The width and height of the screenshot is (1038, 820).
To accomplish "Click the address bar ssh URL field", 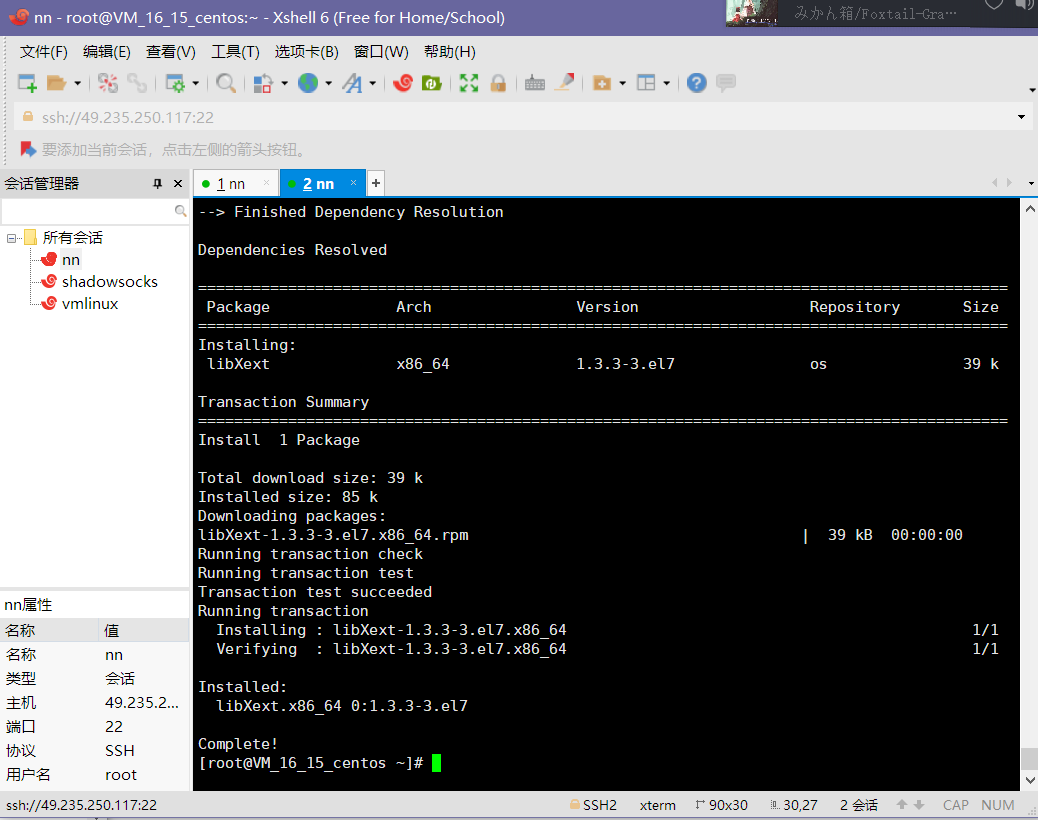I will click(523, 117).
